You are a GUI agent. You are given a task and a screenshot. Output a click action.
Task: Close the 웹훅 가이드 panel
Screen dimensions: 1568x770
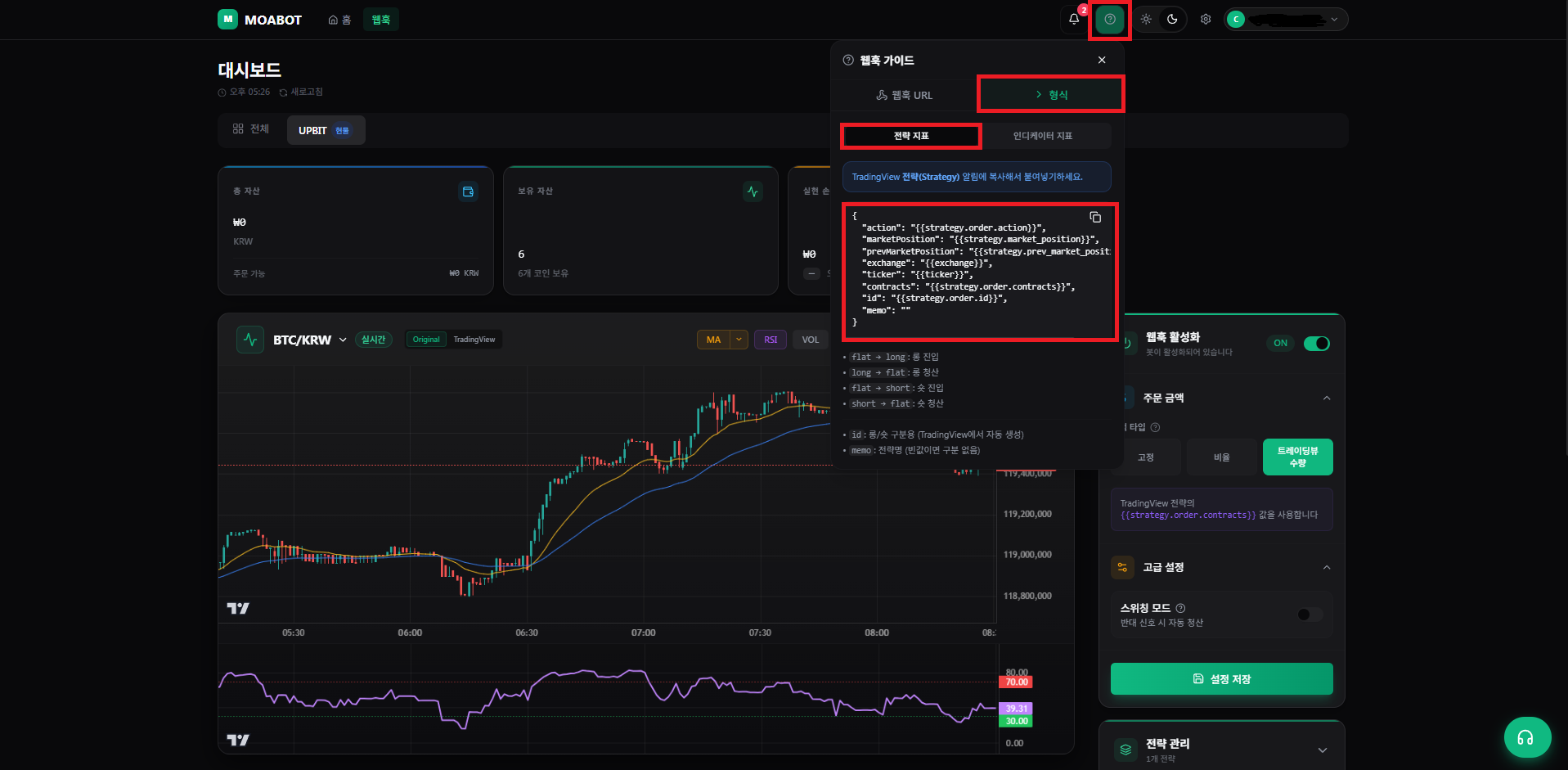(1102, 60)
